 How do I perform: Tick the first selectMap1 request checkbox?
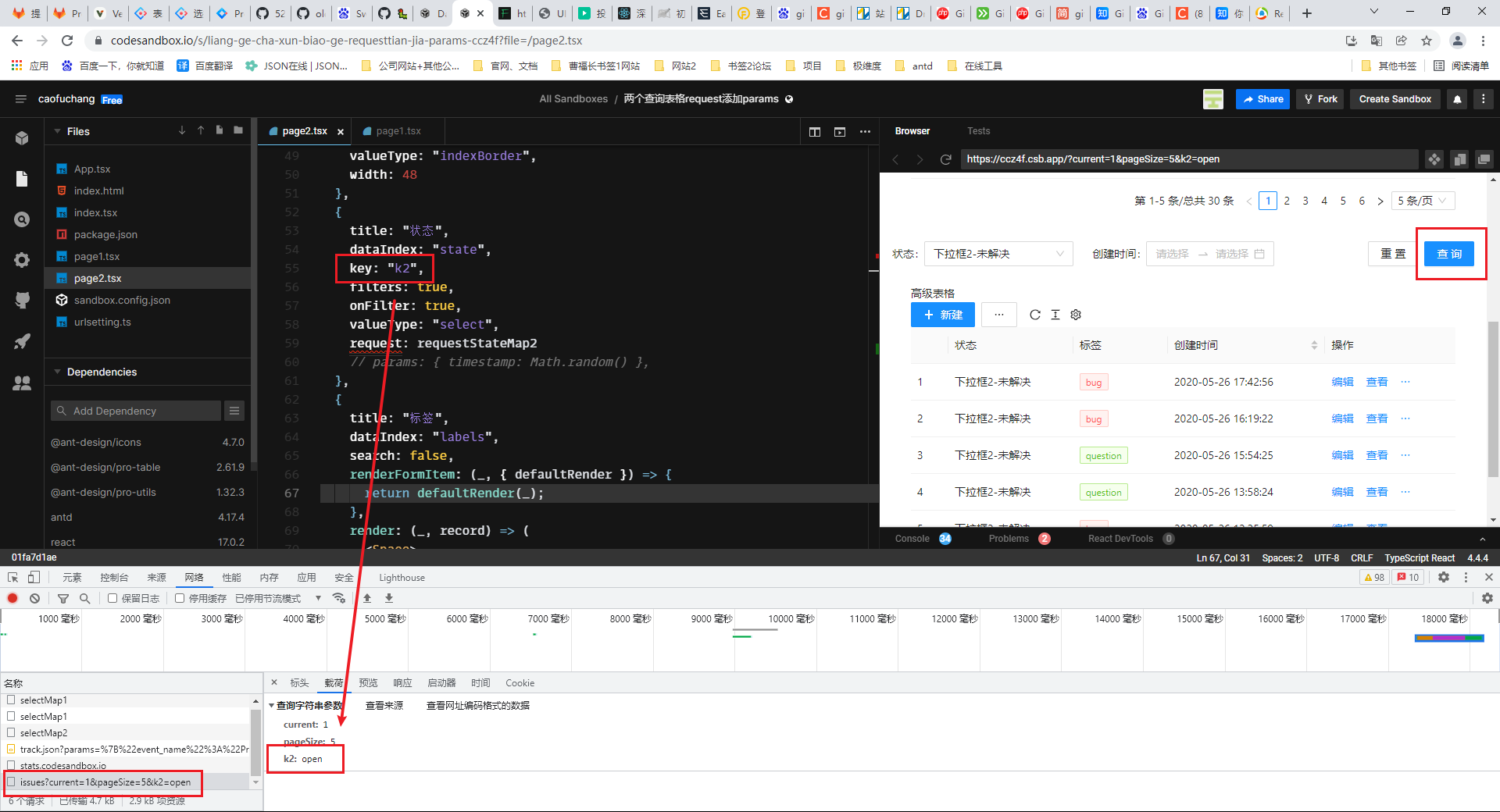[x=11, y=700]
